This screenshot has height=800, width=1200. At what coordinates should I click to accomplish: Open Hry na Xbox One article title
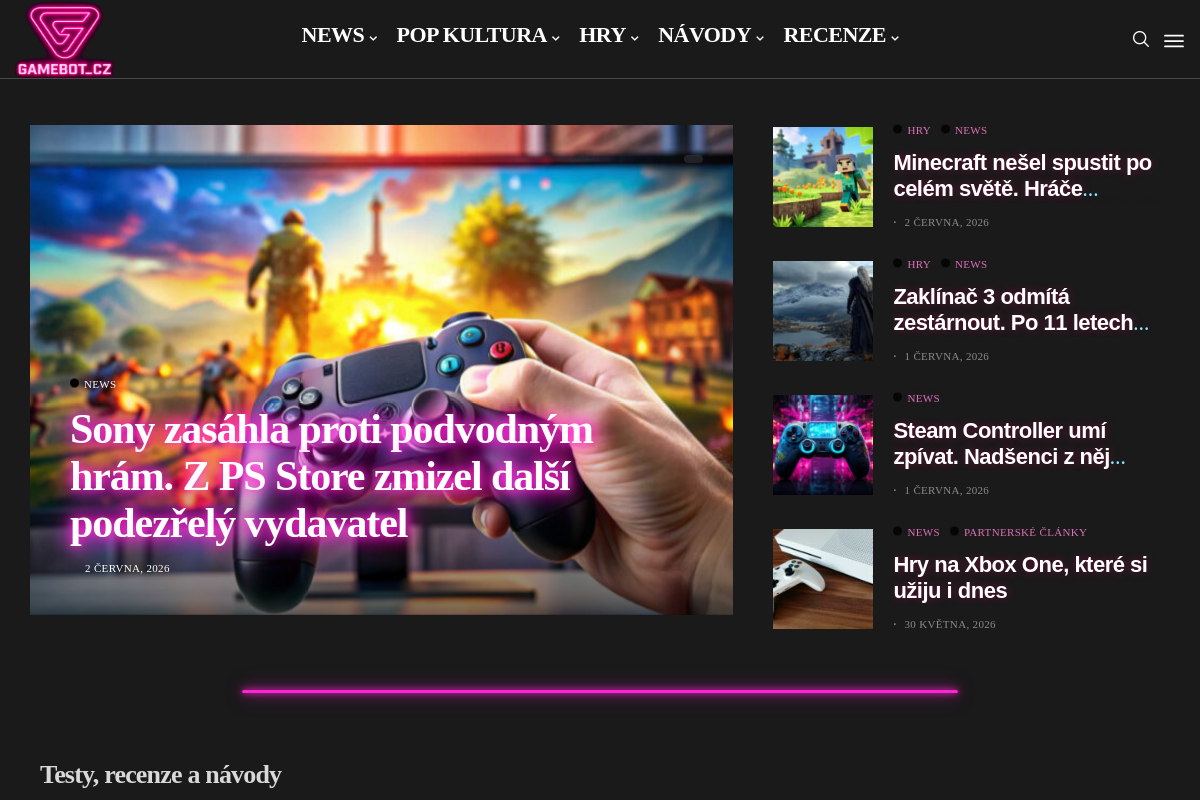tap(1020, 577)
